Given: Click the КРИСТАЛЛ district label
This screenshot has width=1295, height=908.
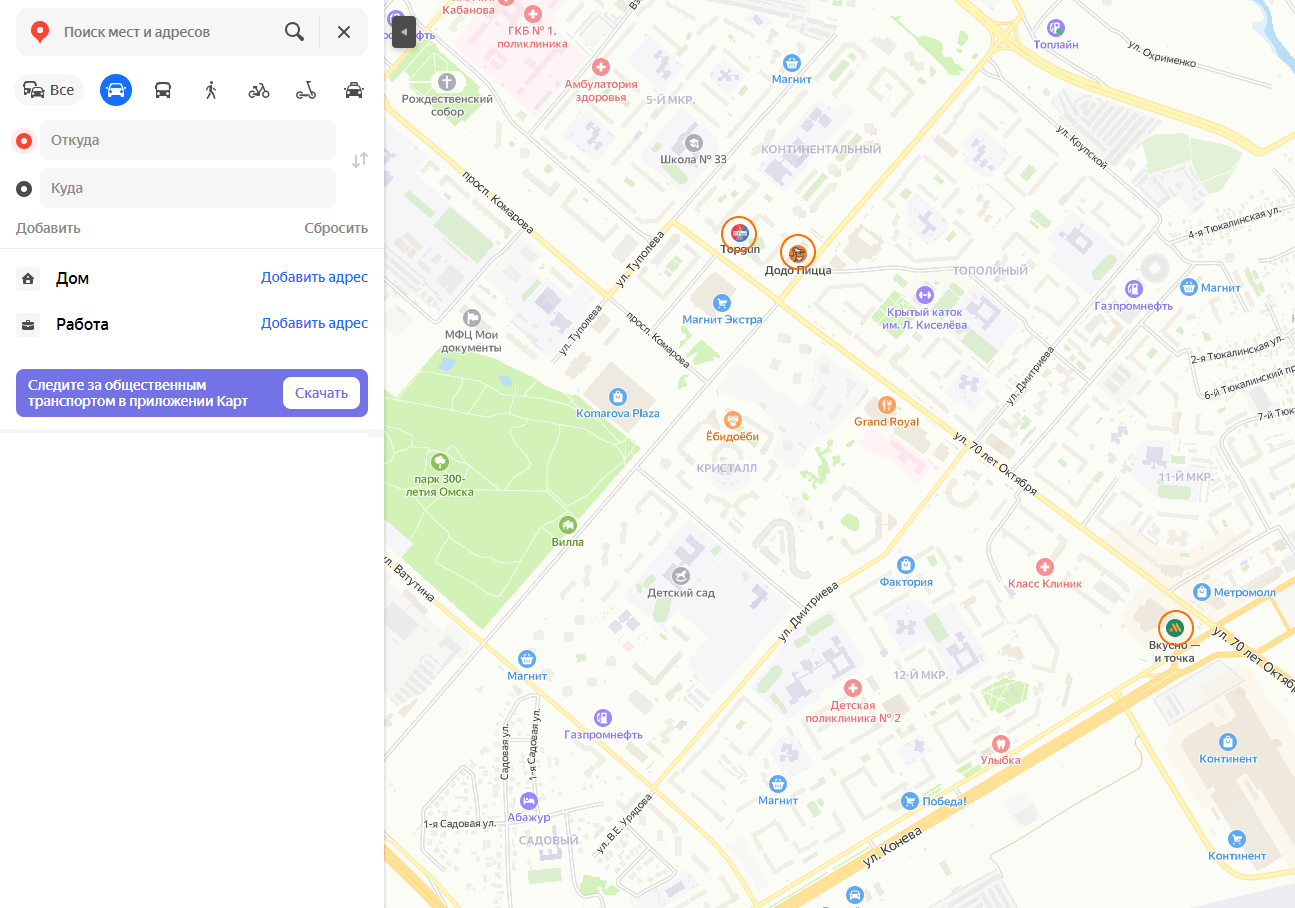Looking at the screenshot, I should pos(726,468).
